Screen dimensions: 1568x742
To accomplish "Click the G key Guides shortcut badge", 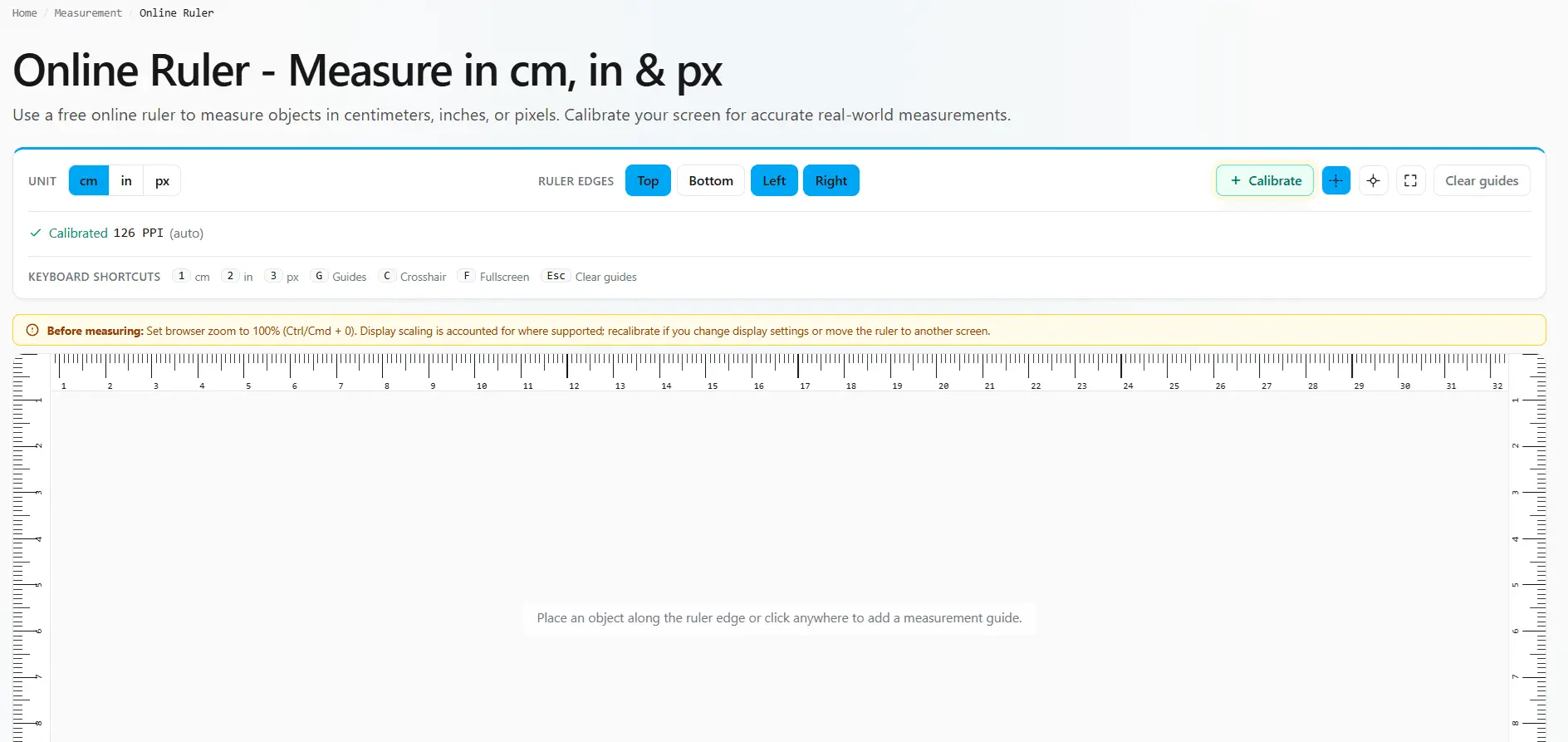I will [x=319, y=276].
